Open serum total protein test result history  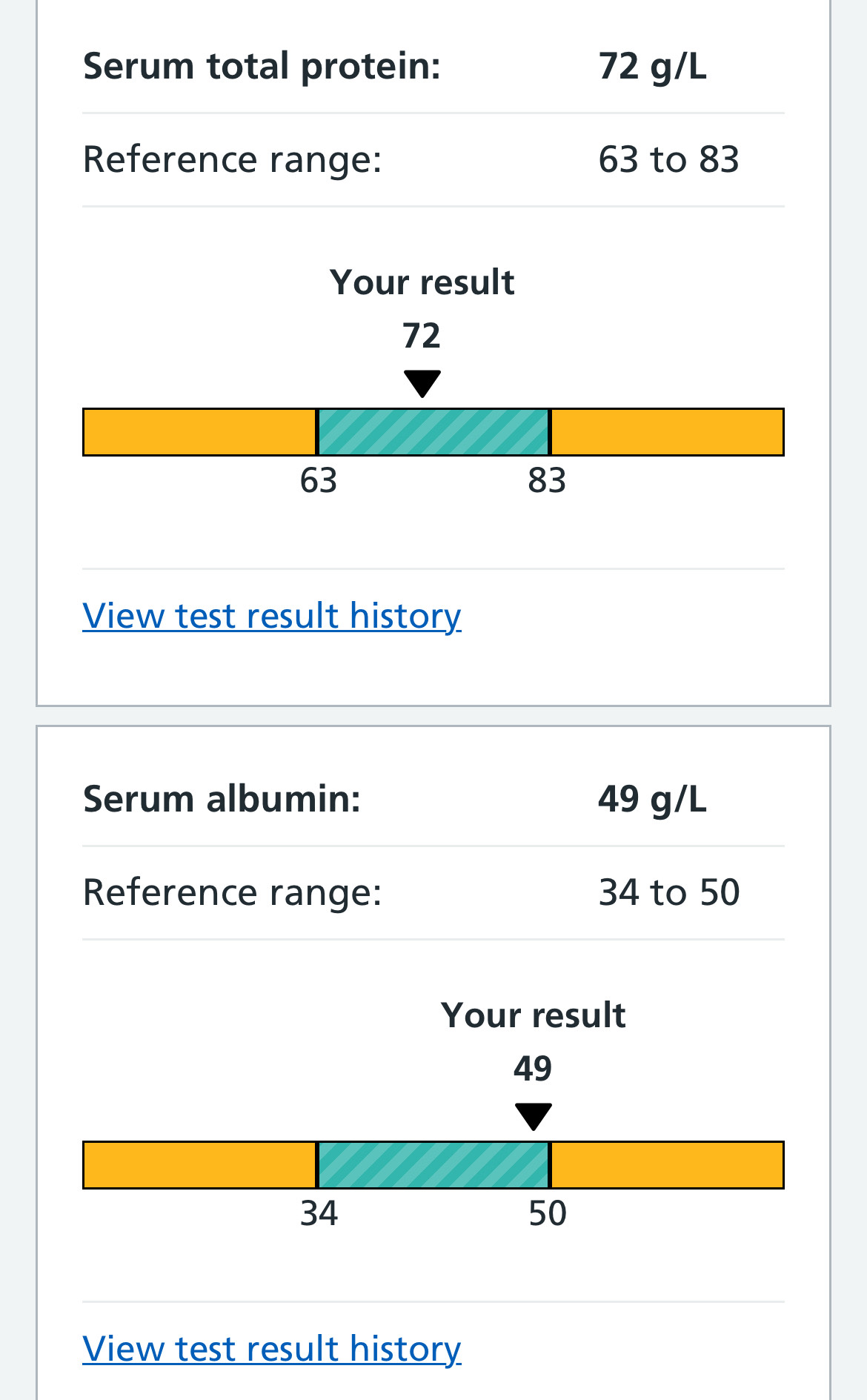point(272,616)
